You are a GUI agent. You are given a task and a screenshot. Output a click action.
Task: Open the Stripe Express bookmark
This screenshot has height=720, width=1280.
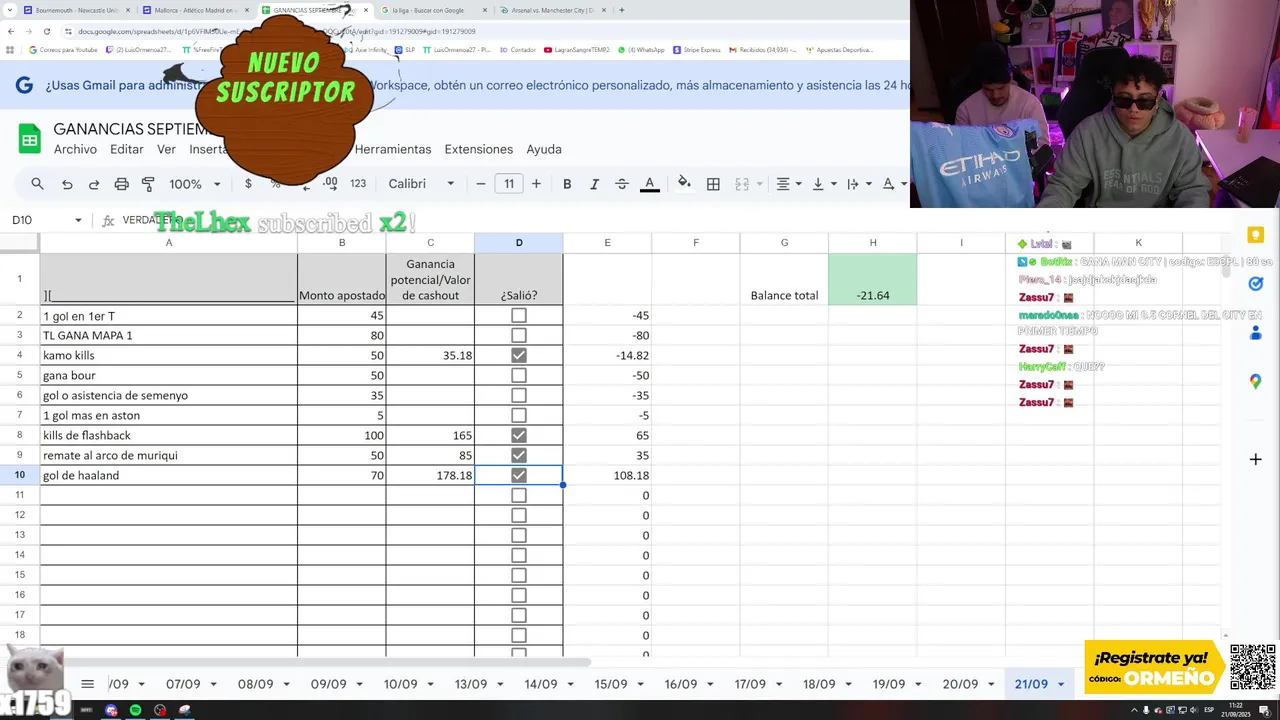(x=696, y=49)
